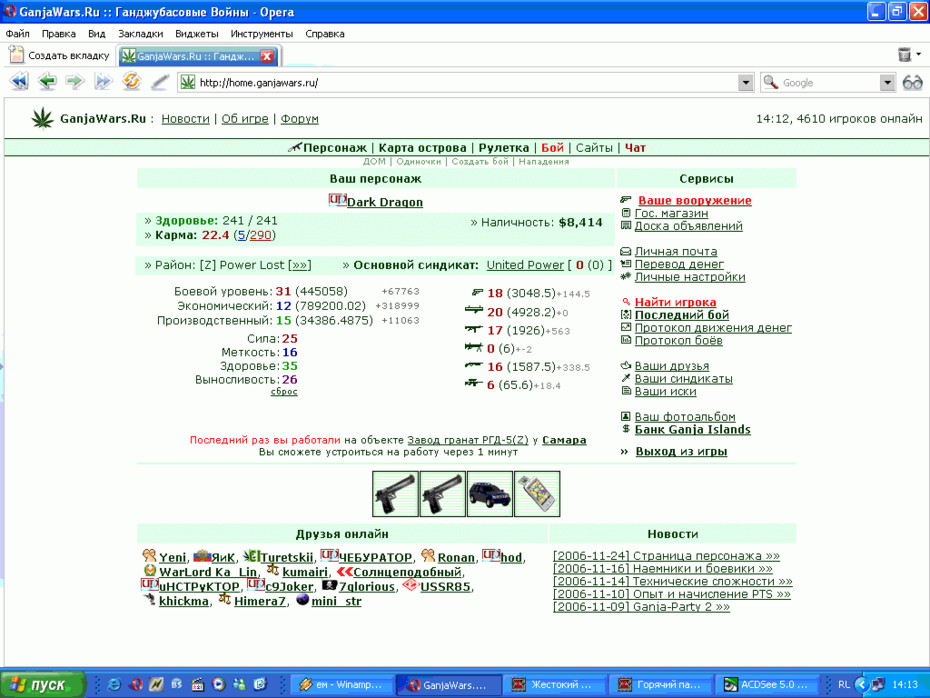Screen dimensions: 930x698
Task: Click gun icon beside Ваше вооружение
Action: (626, 200)
